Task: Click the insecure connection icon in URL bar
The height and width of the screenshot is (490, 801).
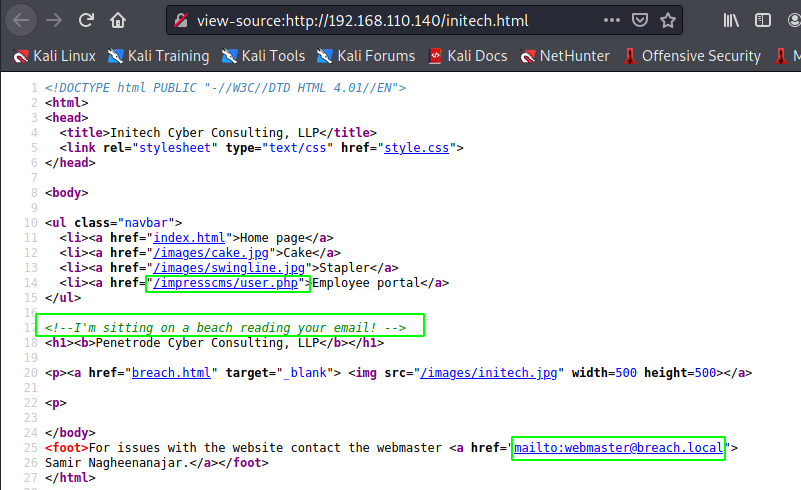Action: pos(179,20)
